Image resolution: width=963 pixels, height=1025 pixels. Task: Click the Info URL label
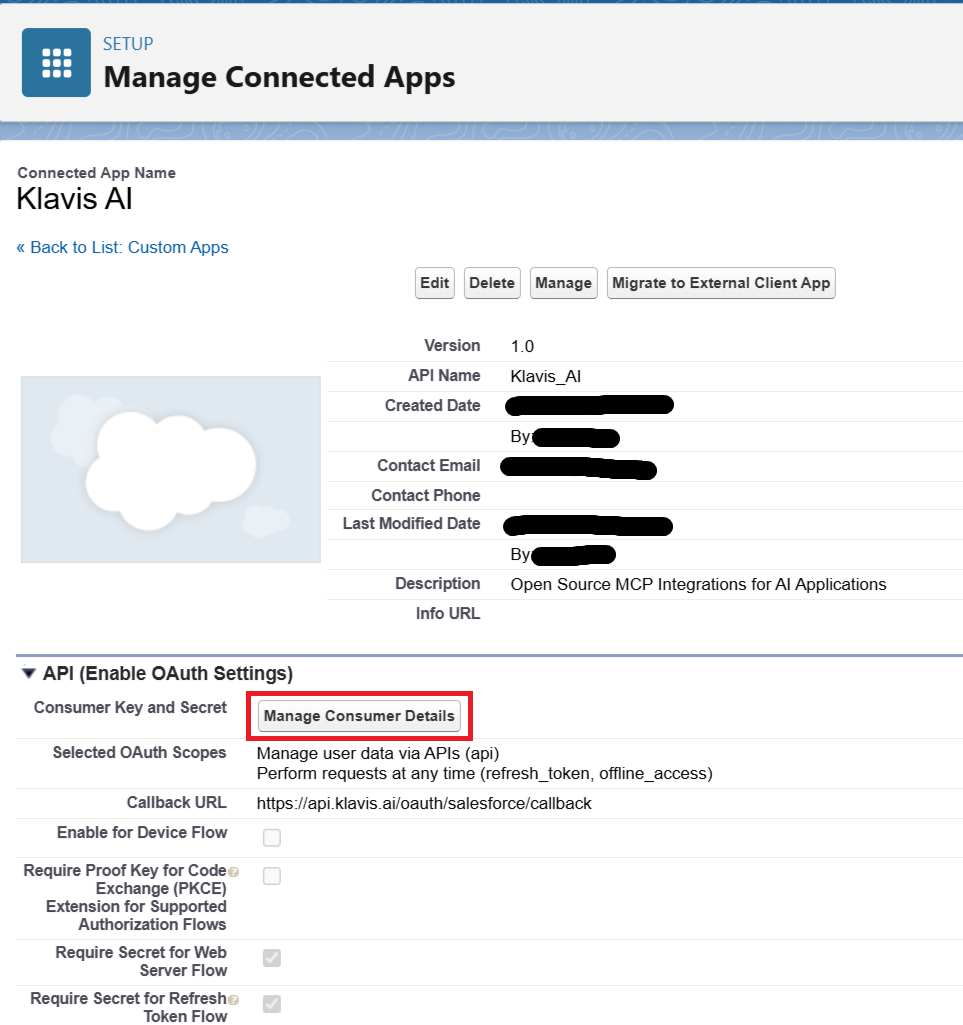click(448, 613)
